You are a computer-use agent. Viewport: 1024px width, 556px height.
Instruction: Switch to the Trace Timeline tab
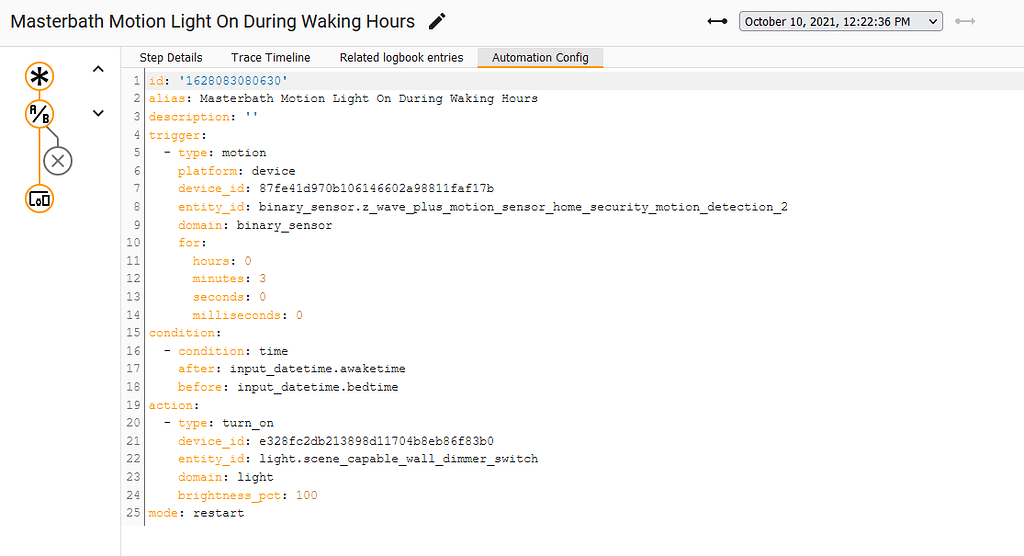(270, 57)
